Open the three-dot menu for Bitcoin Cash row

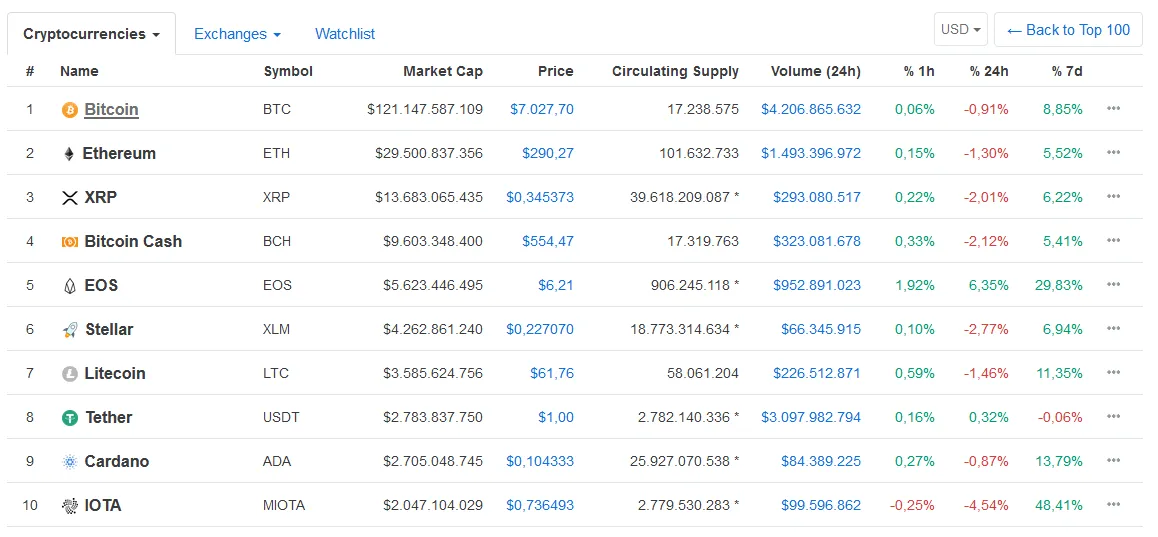pyautogui.click(x=1114, y=241)
